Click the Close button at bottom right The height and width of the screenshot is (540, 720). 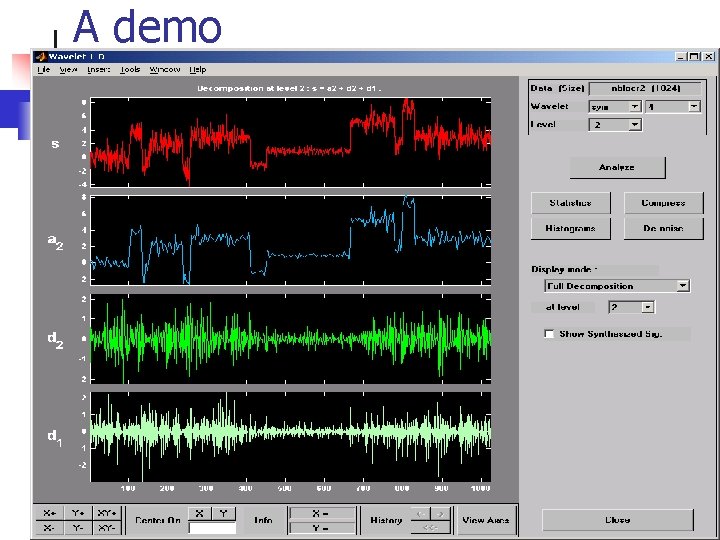(x=618, y=520)
